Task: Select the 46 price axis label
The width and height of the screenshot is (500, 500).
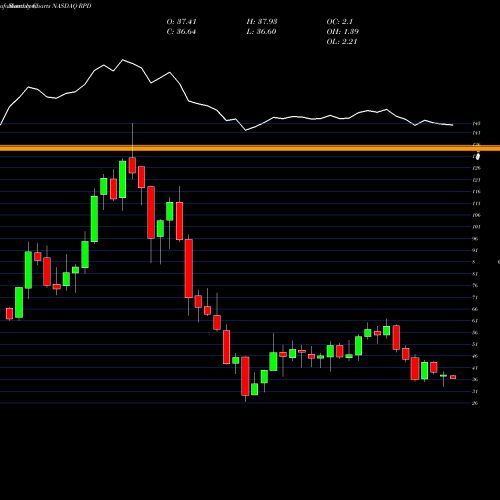Action: click(475, 356)
